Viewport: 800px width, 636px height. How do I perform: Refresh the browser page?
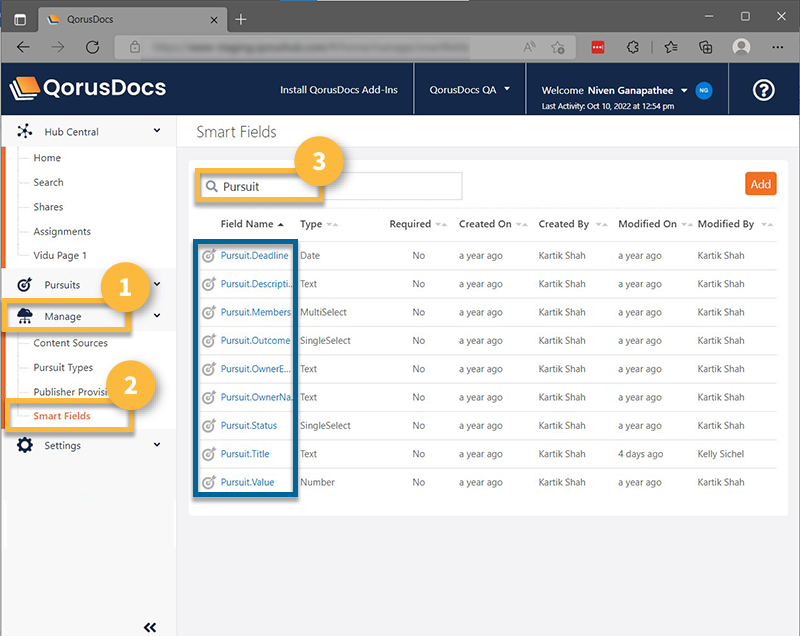[x=92, y=47]
